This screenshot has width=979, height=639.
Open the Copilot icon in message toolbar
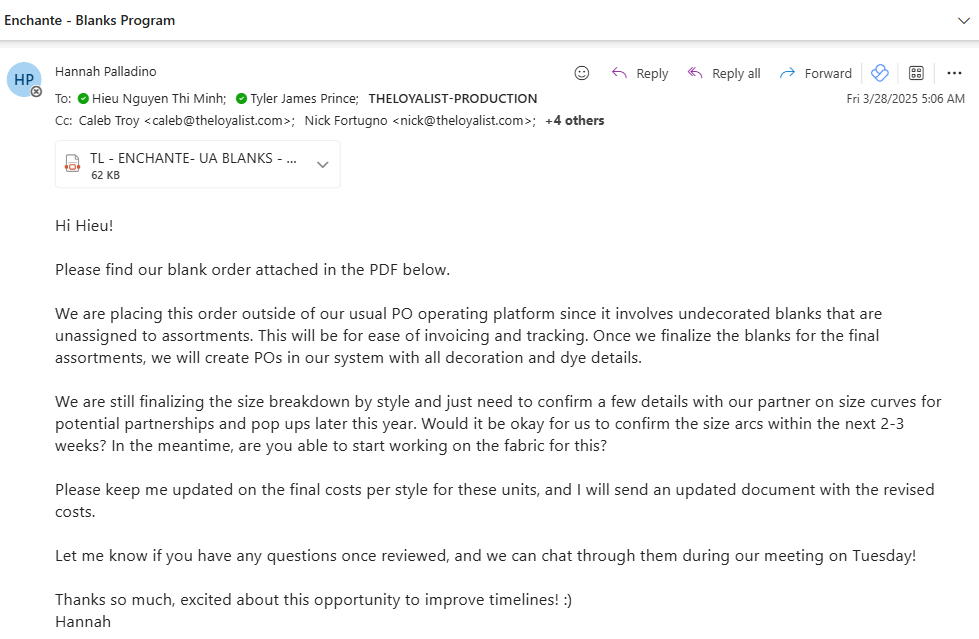[879, 73]
